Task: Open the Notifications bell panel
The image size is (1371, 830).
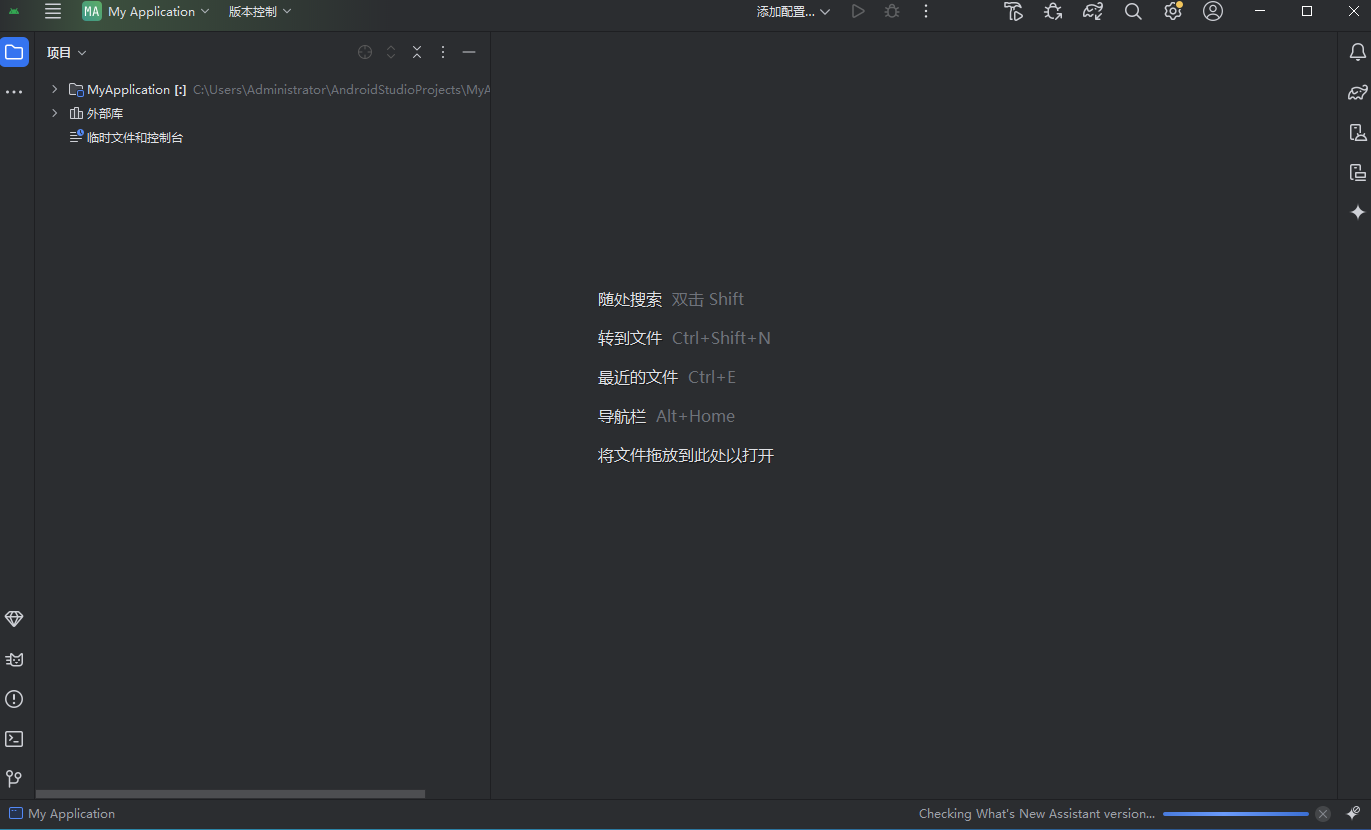Action: (1357, 52)
